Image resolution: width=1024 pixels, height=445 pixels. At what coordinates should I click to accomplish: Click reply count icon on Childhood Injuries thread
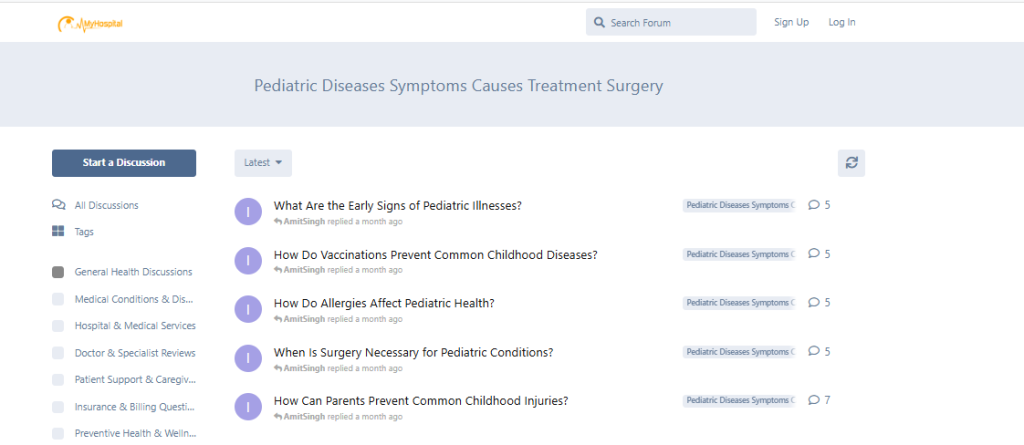pos(814,399)
